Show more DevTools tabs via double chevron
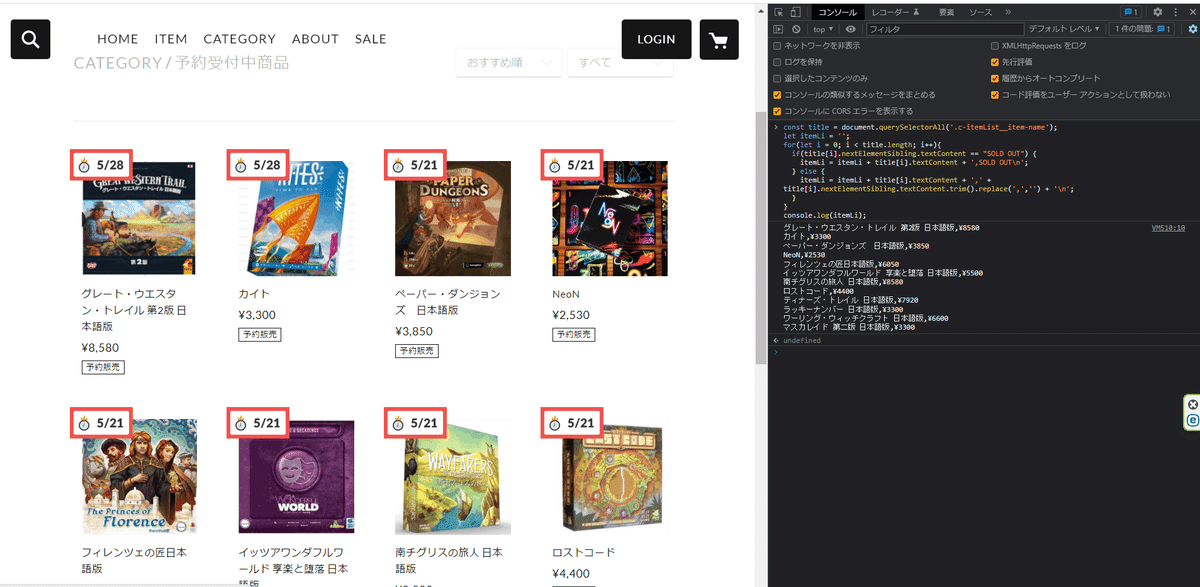 point(1007,12)
